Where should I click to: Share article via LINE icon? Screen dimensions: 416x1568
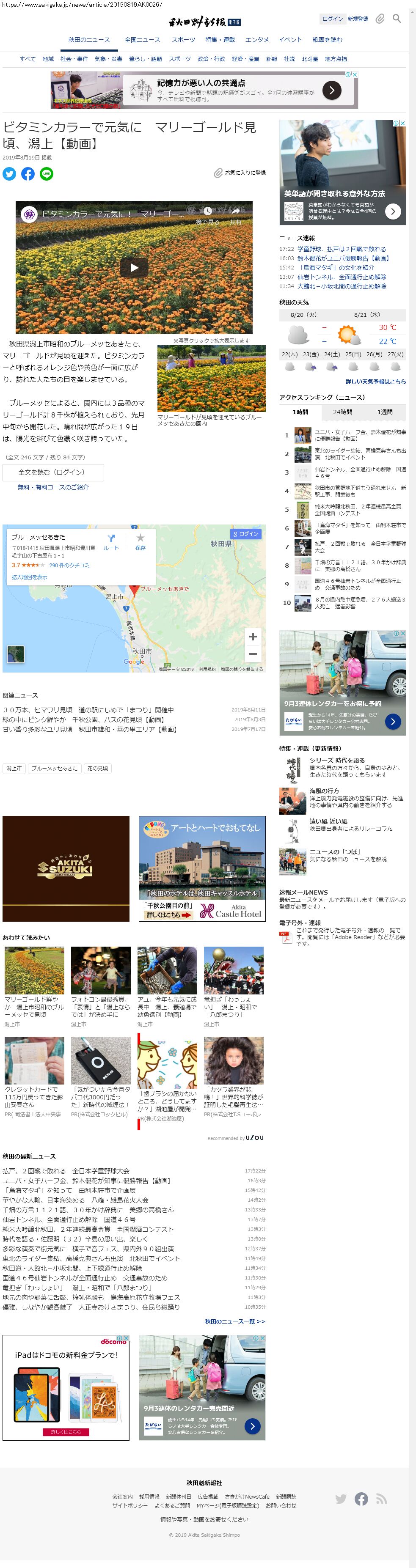(46, 173)
